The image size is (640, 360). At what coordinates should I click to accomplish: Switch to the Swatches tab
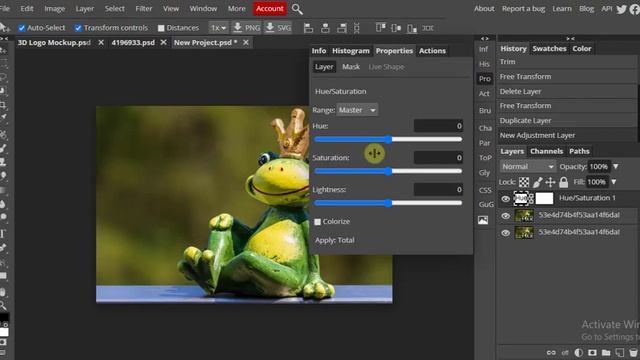(549, 49)
